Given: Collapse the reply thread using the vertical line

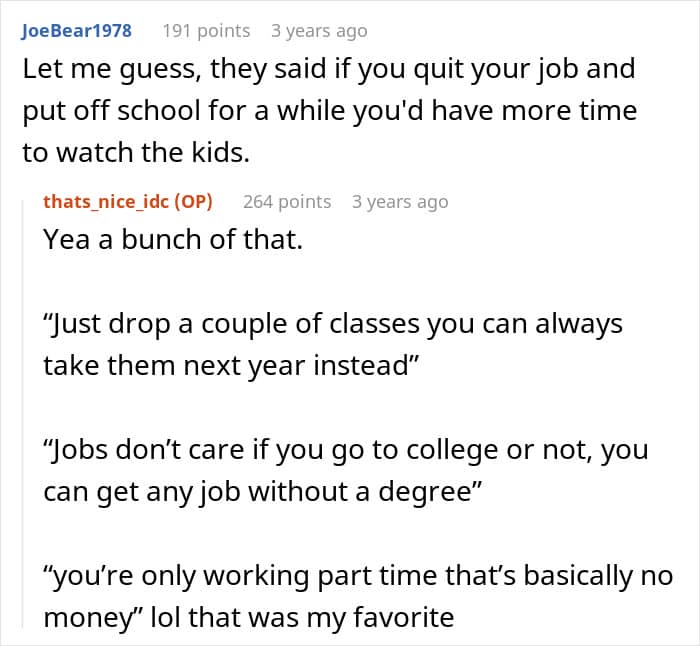Looking at the screenshot, I should (x=23, y=413).
